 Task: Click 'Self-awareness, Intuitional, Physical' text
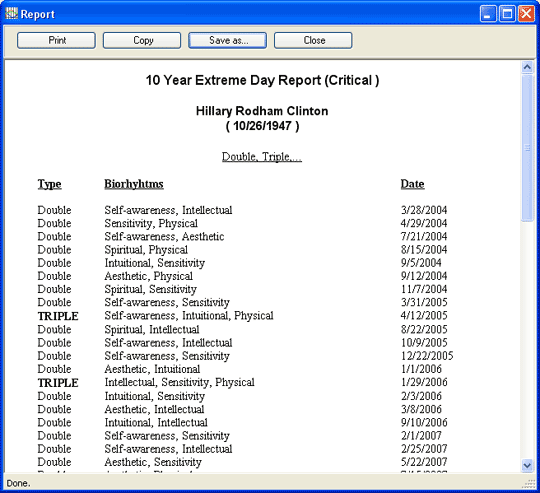[x=189, y=316]
